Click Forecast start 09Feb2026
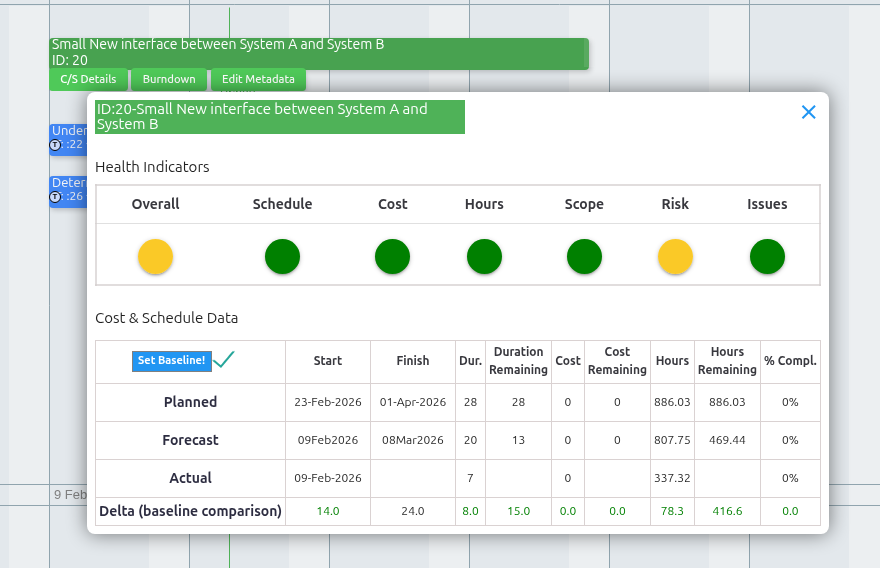 point(328,441)
